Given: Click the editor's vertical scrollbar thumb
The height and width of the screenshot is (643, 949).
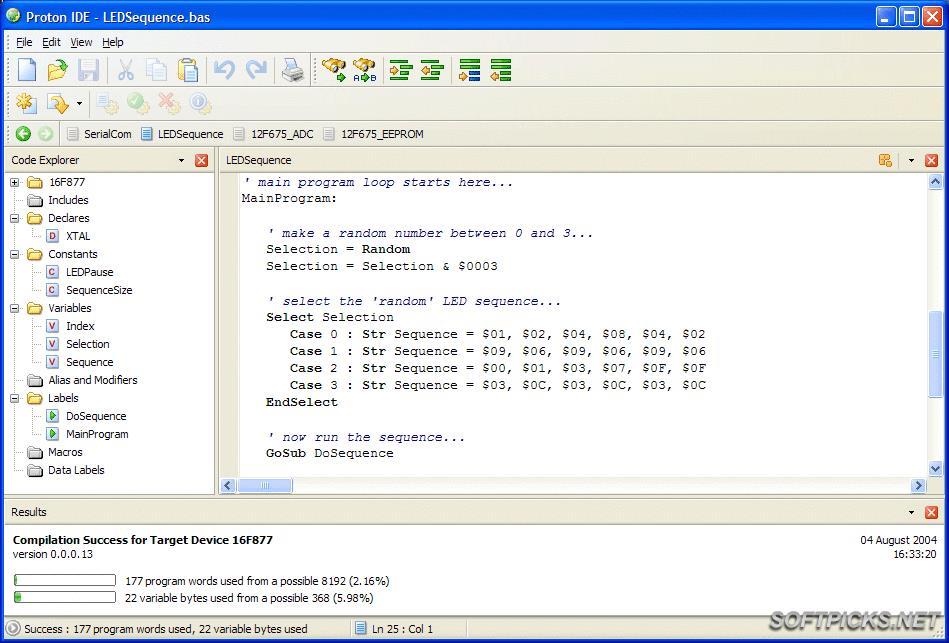Looking at the screenshot, I should coord(935,354).
